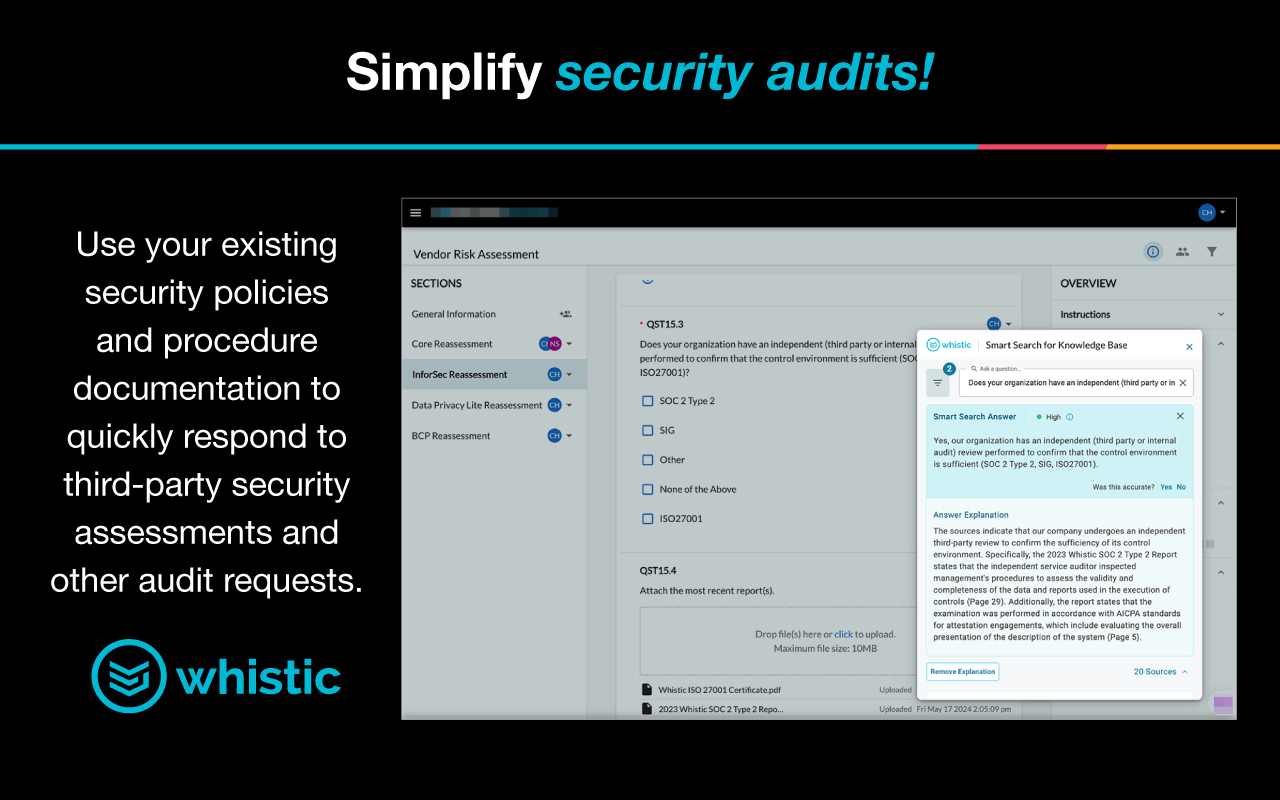Click the CH avatar on InforSec Reassessment
Screen dimensions: 1280x800
tap(554, 375)
